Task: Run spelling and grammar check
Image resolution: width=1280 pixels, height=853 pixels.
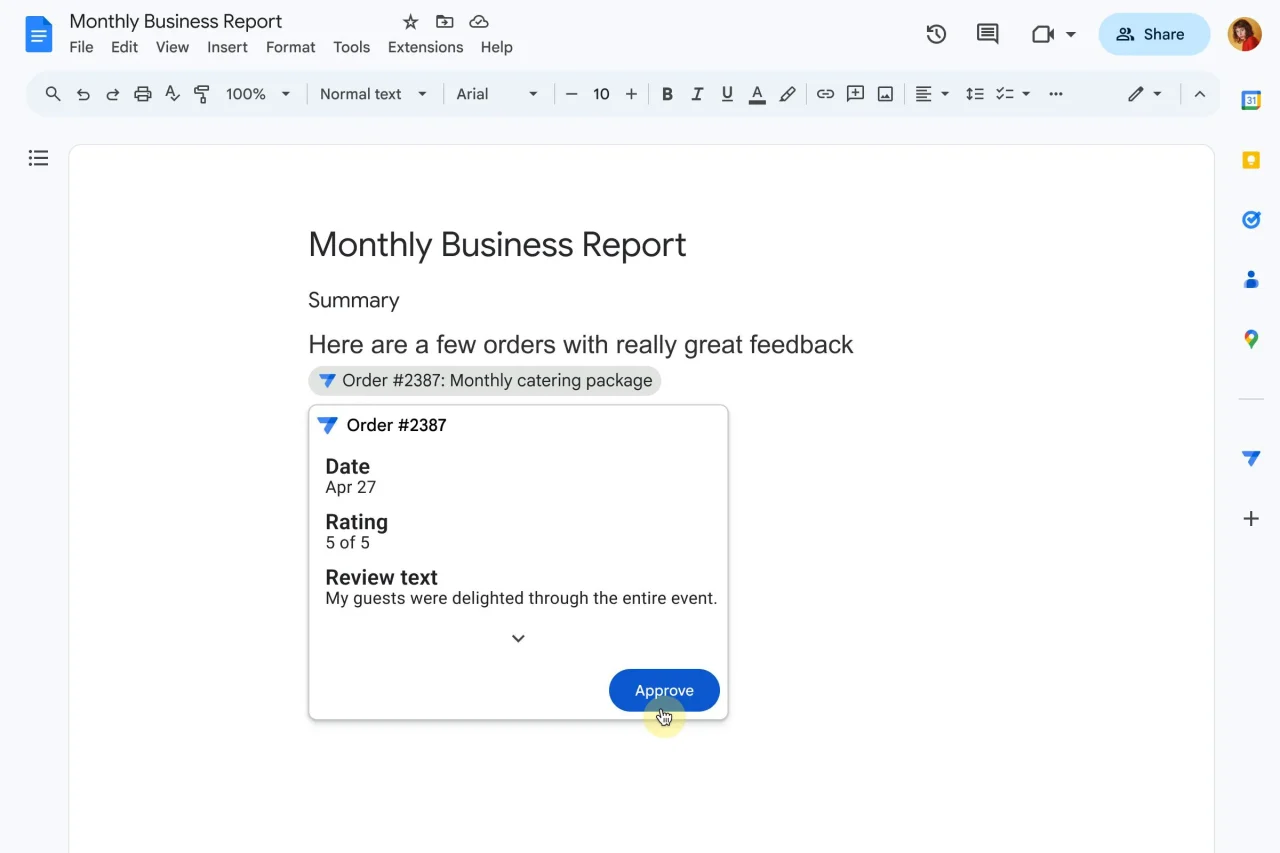Action: pyautogui.click(x=172, y=94)
